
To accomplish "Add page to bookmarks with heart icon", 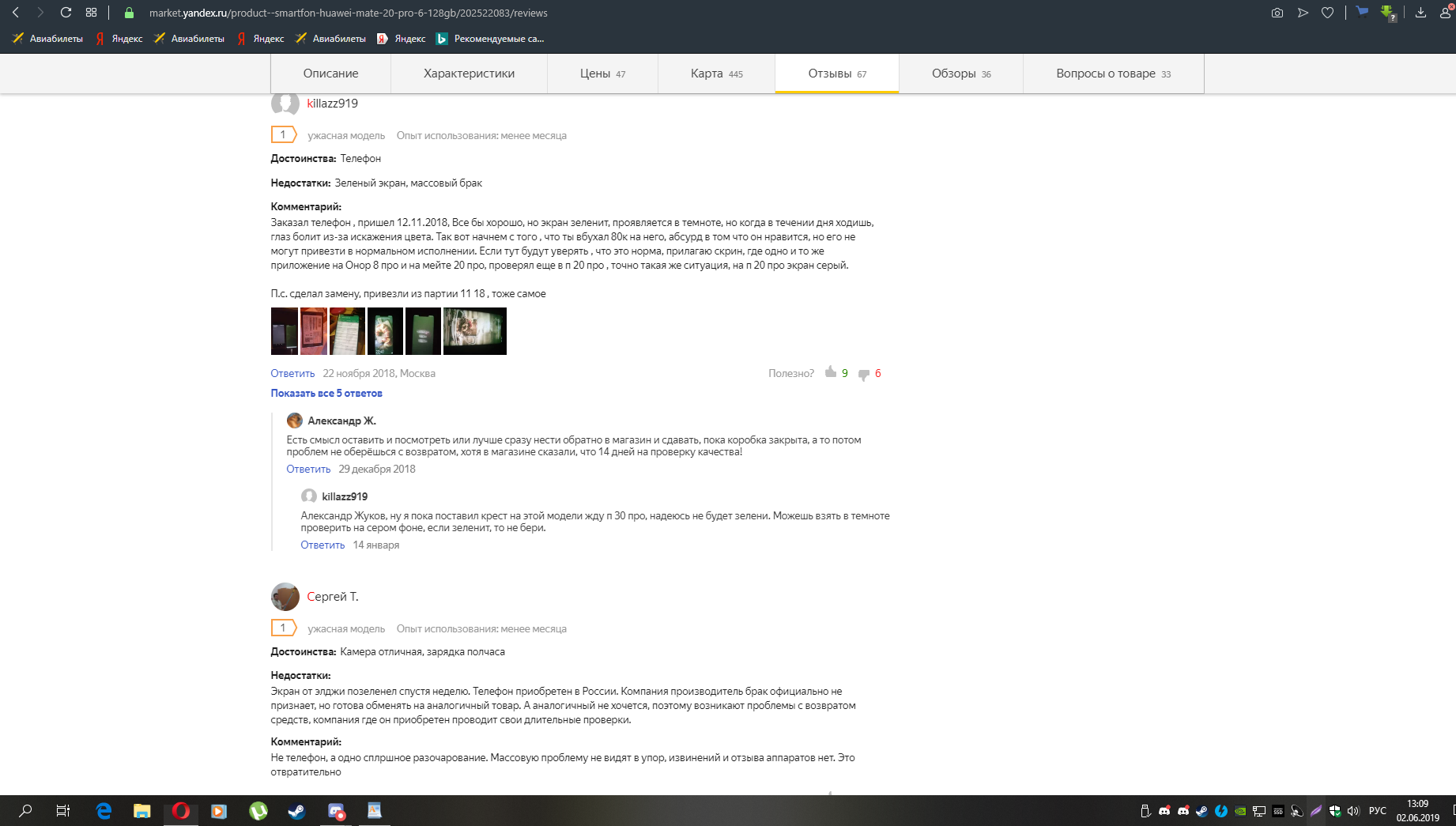I will click(1328, 13).
